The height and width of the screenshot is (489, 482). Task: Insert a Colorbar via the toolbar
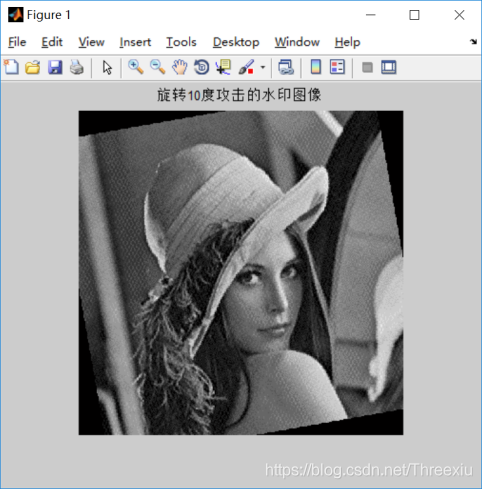coord(316,67)
